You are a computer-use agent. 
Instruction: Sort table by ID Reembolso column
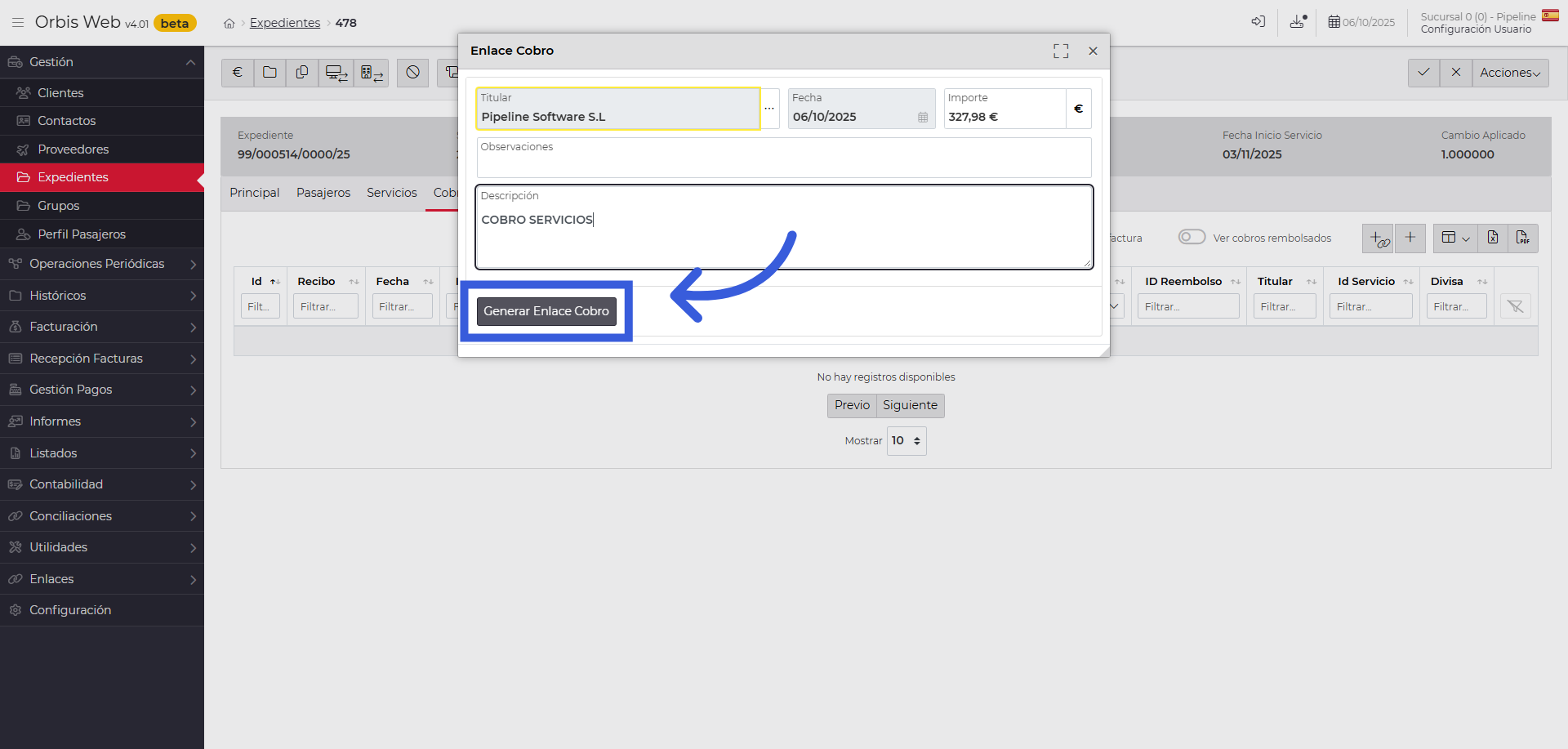[x=1192, y=282]
